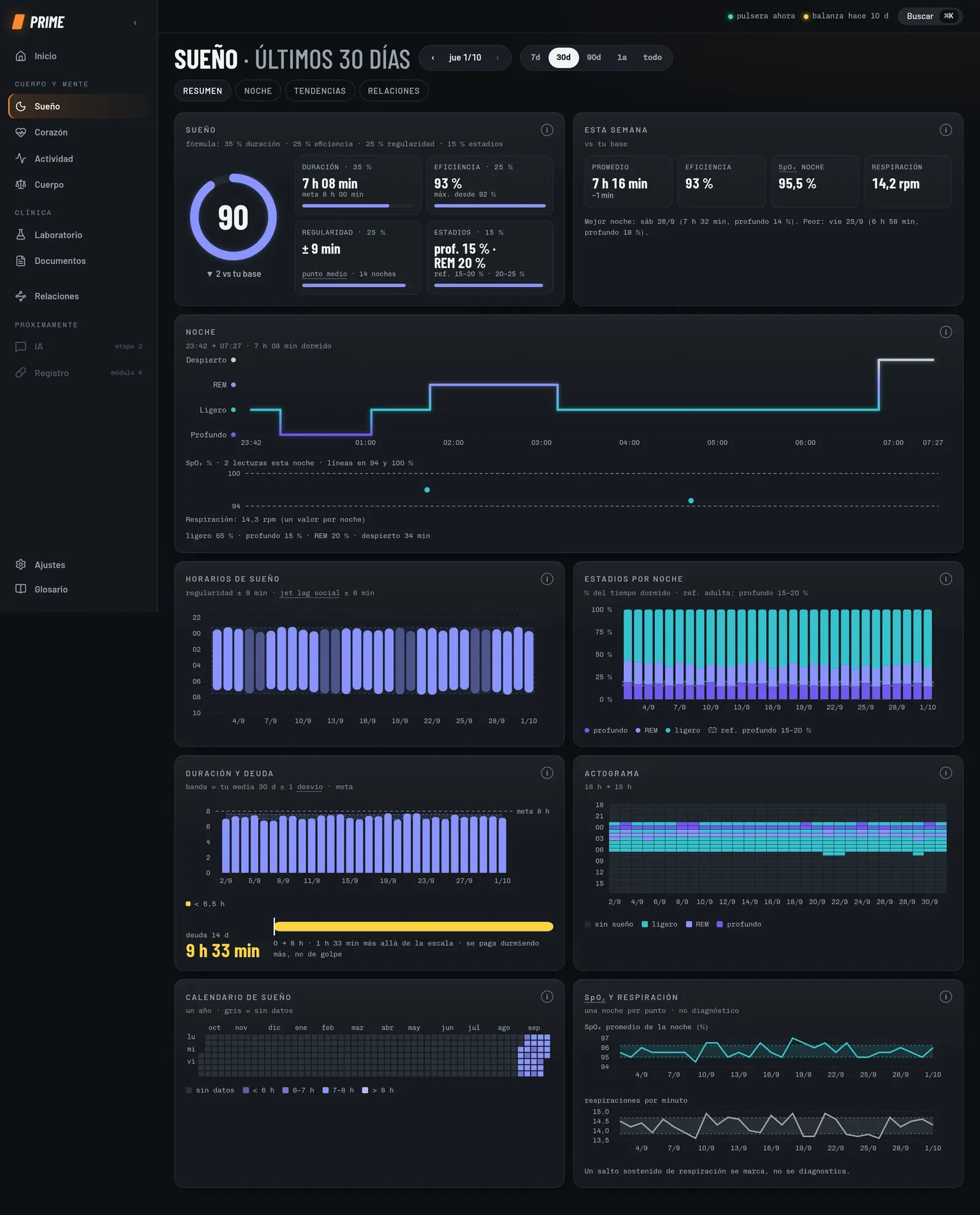The width and height of the screenshot is (980, 1215).
Task: Click the 90 sleep score ring
Action: click(233, 217)
